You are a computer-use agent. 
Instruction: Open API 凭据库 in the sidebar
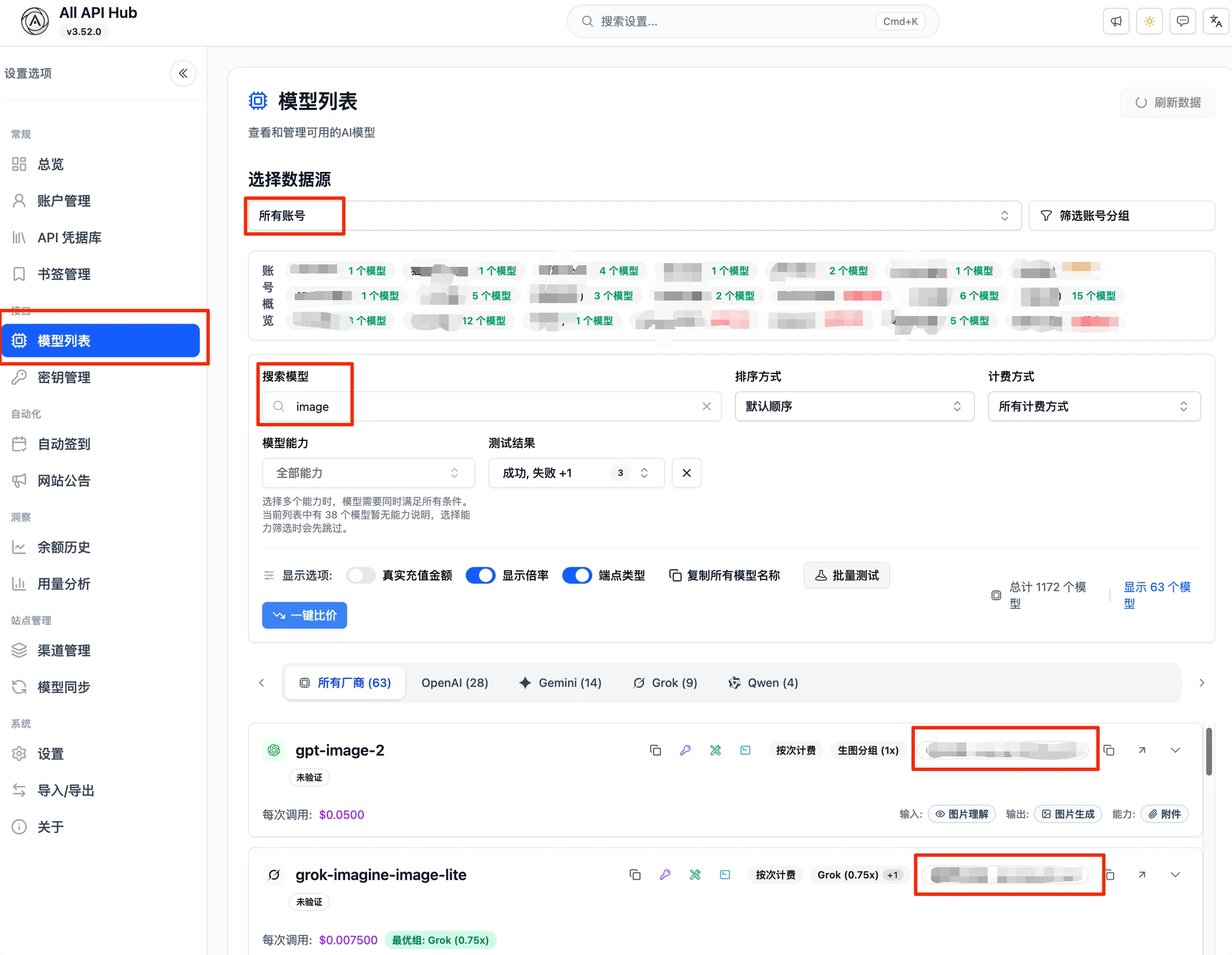[101, 237]
